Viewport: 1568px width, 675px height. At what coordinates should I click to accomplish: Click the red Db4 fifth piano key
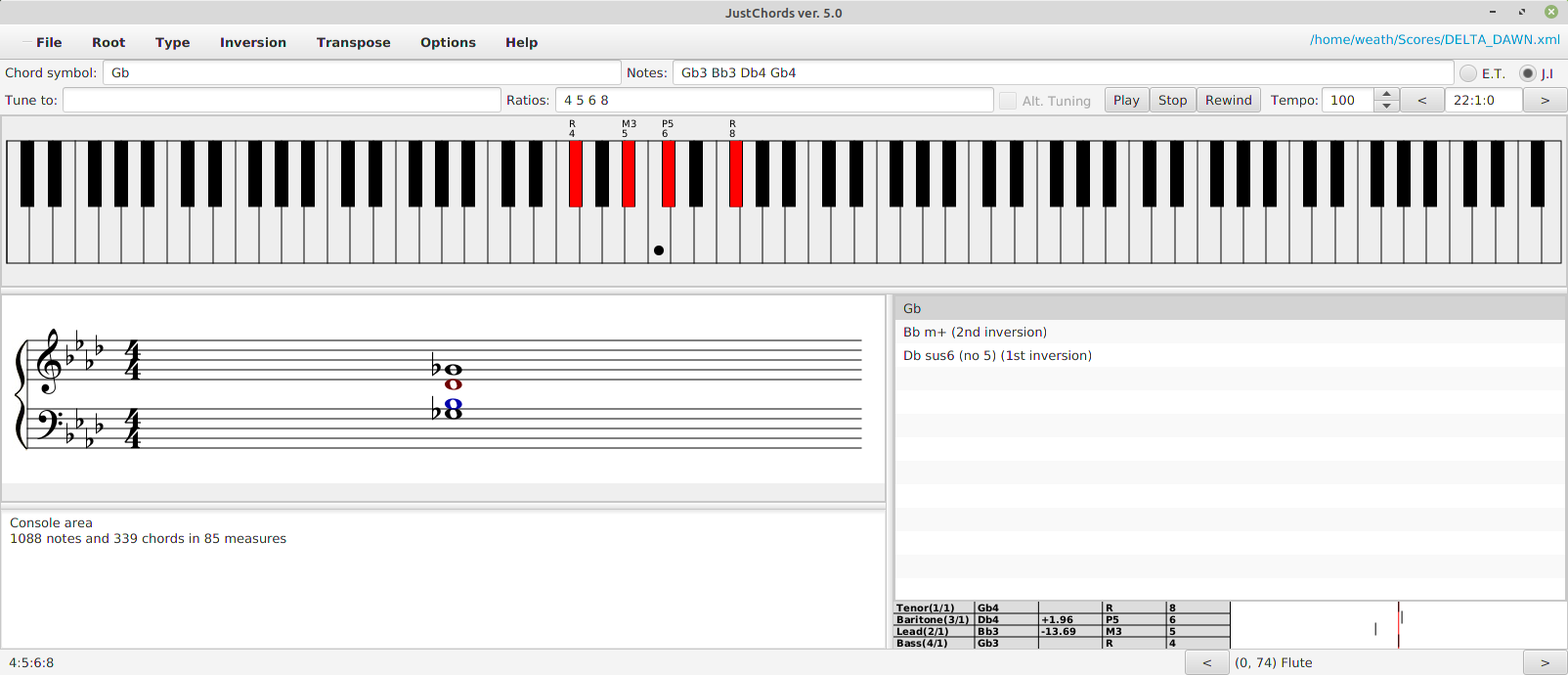669,173
